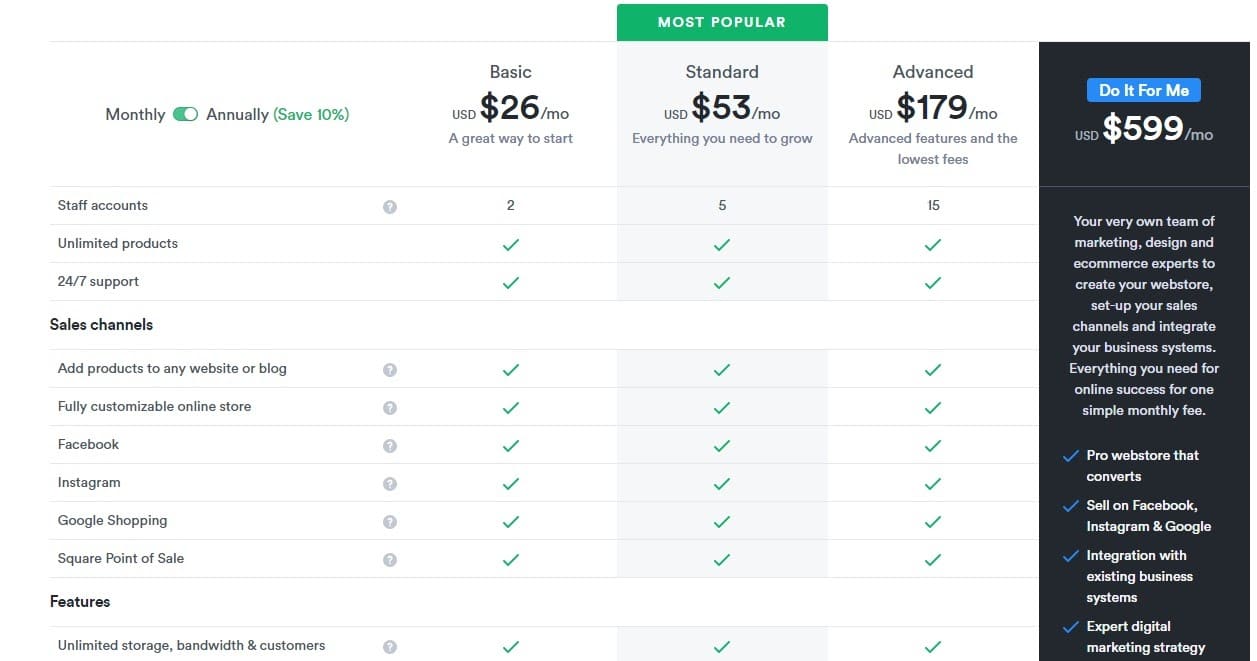
Task: Open the Staff accounts help tooltip
Action: coord(390,206)
